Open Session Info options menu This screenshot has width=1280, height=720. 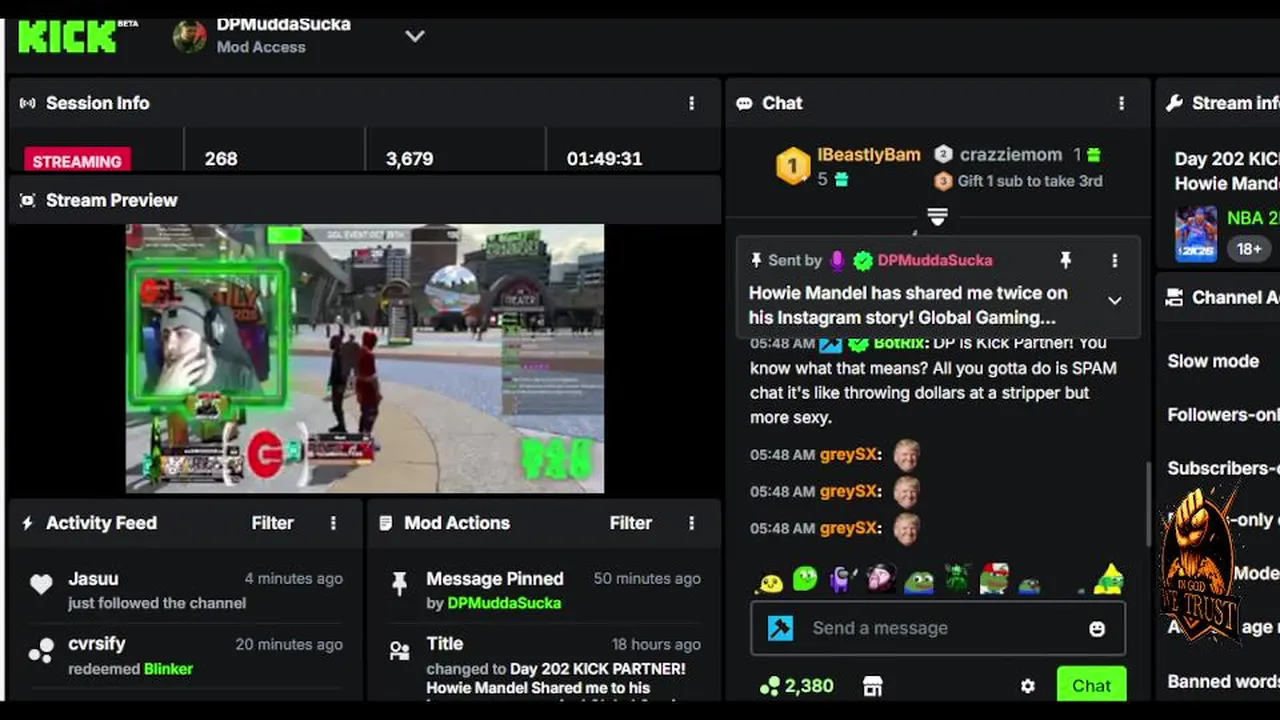[691, 103]
